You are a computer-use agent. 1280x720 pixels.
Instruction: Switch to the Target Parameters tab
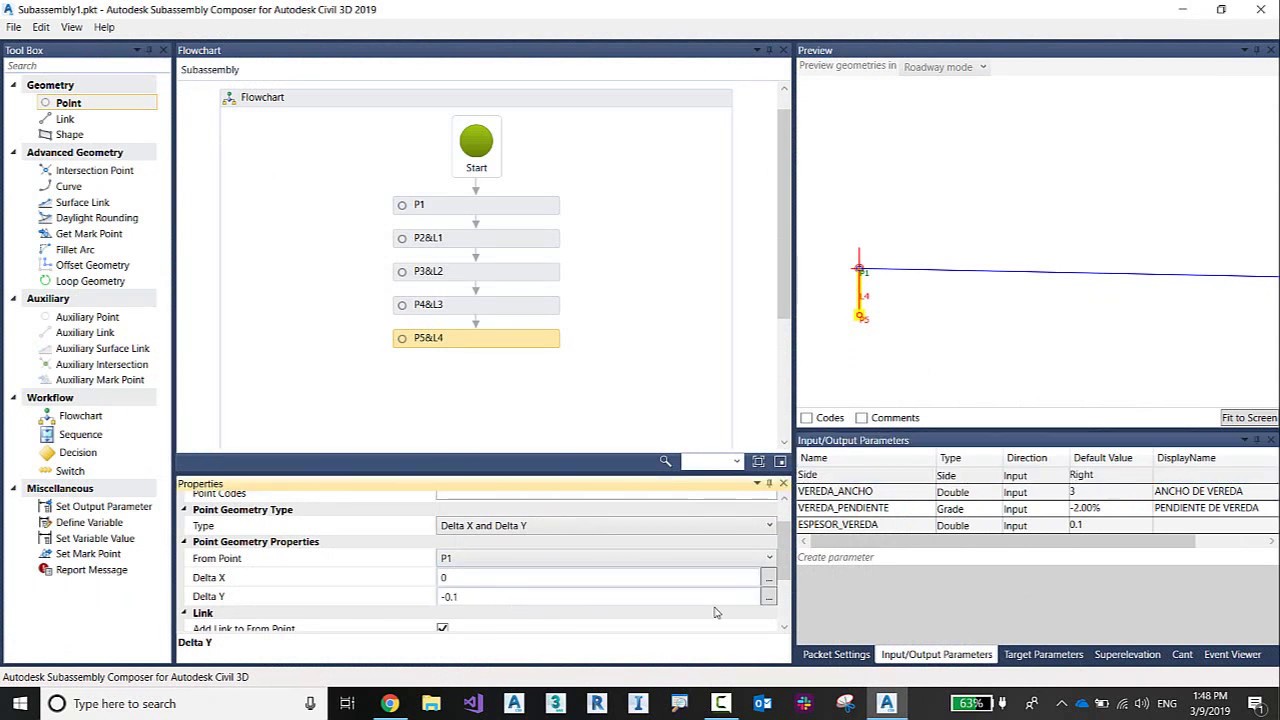[x=1043, y=655]
